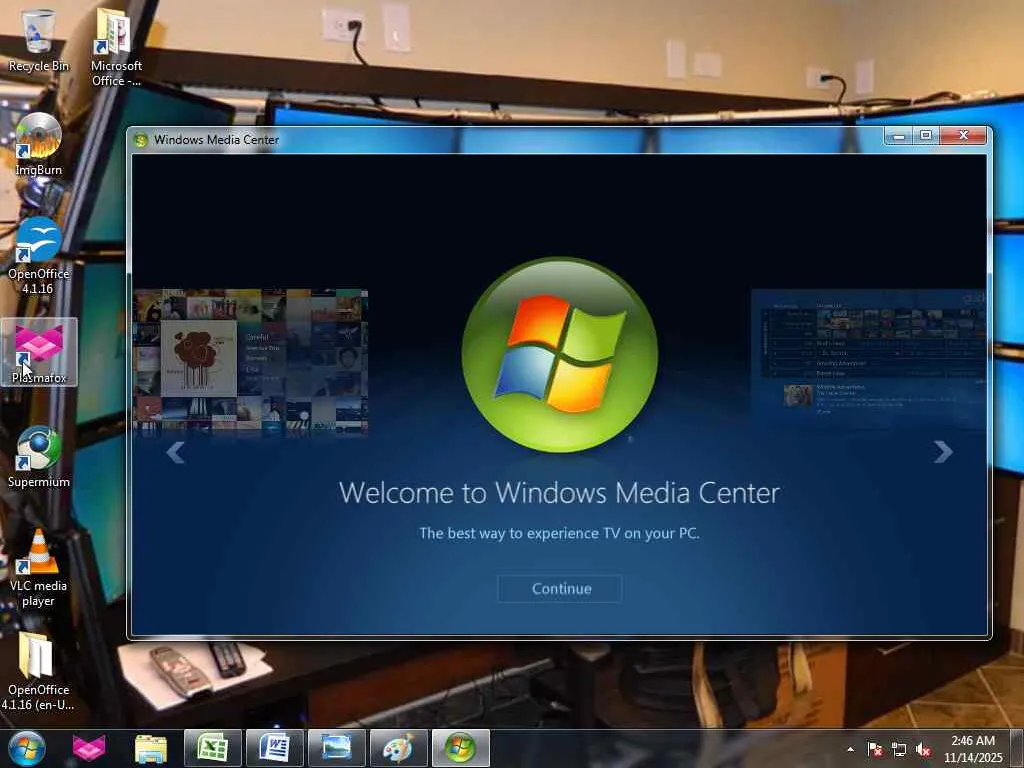Open the VLC media player shortcut

[x=39, y=568]
